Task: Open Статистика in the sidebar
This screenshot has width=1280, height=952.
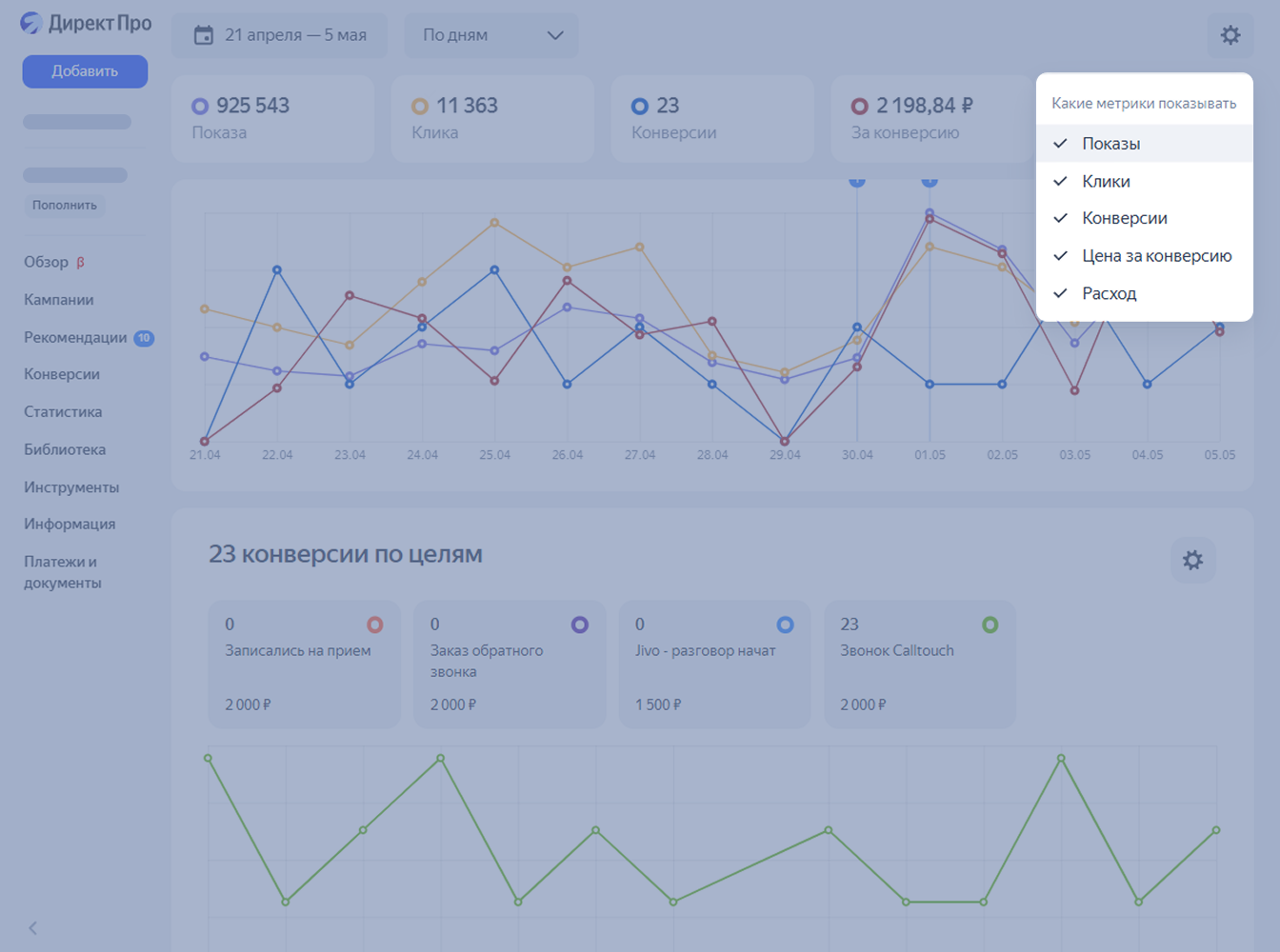Action: click(x=63, y=412)
